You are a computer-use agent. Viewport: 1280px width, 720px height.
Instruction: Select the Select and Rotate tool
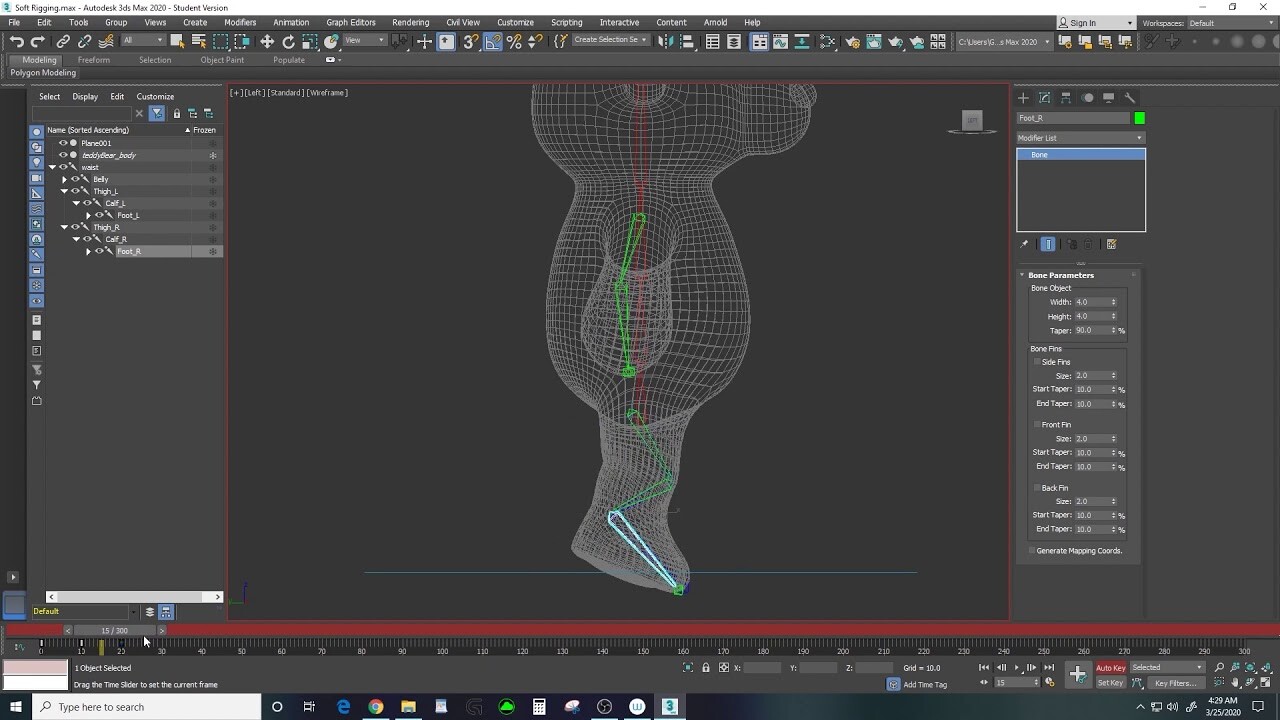[x=288, y=42]
